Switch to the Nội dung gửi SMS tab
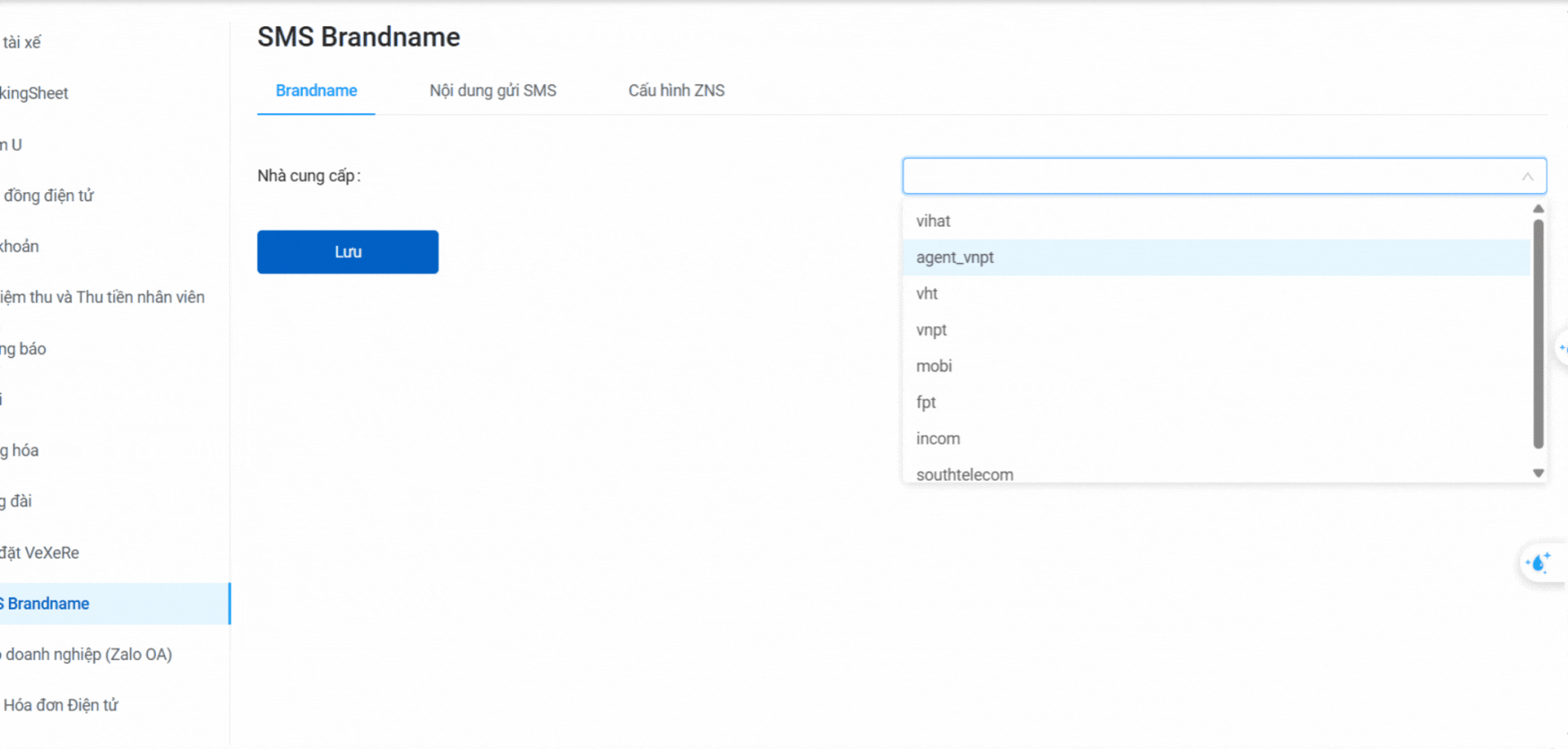1568x749 pixels. pyautogui.click(x=492, y=91)
